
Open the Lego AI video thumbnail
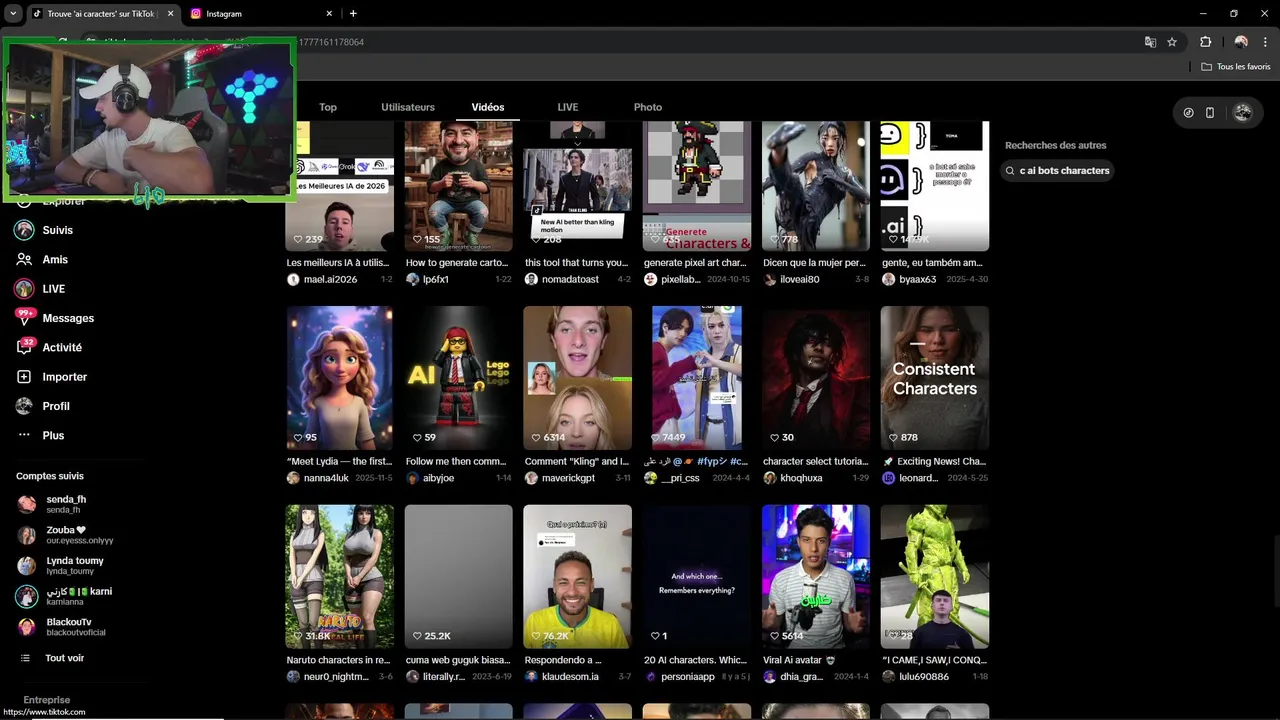point(458,378)
